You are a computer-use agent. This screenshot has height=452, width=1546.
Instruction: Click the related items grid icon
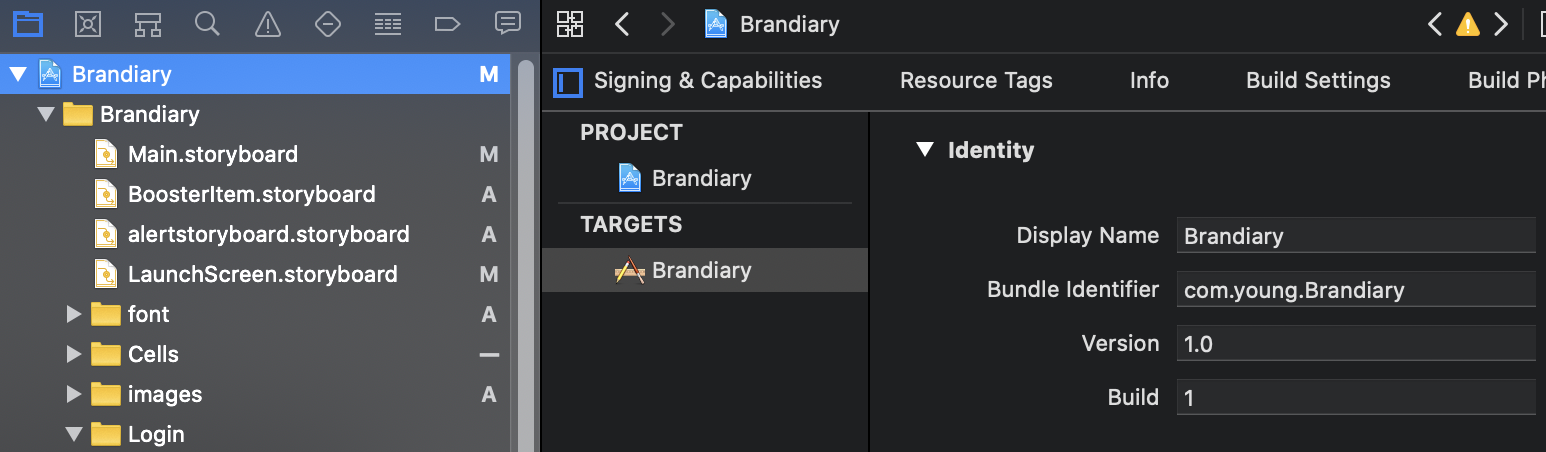tap(570, 24)
